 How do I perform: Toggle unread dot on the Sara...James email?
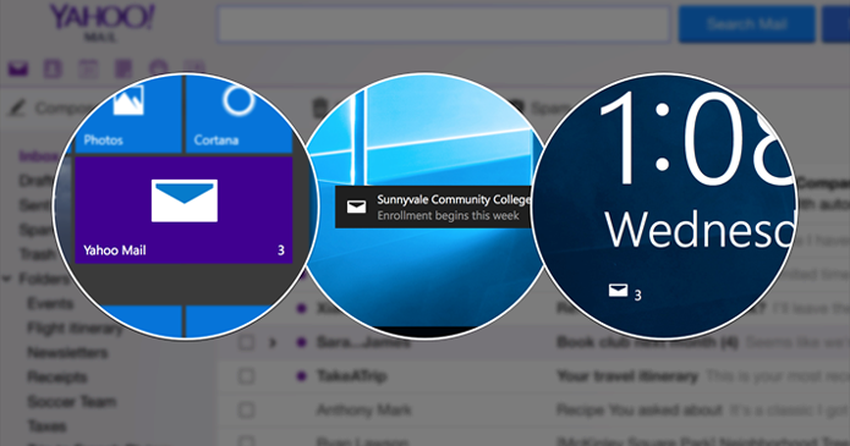coord(302,342)
